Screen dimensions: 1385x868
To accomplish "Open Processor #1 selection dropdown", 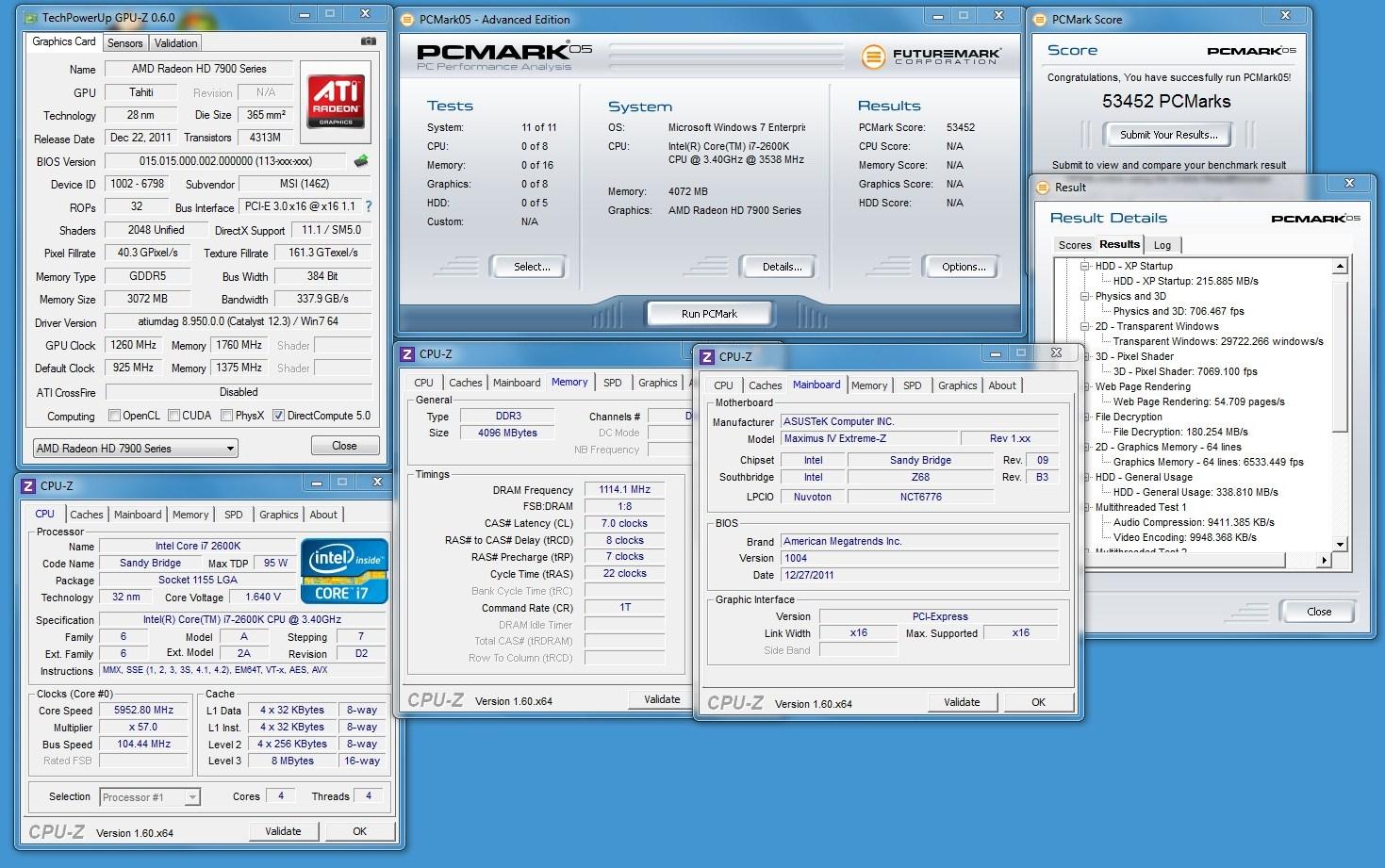I will 149,797.
